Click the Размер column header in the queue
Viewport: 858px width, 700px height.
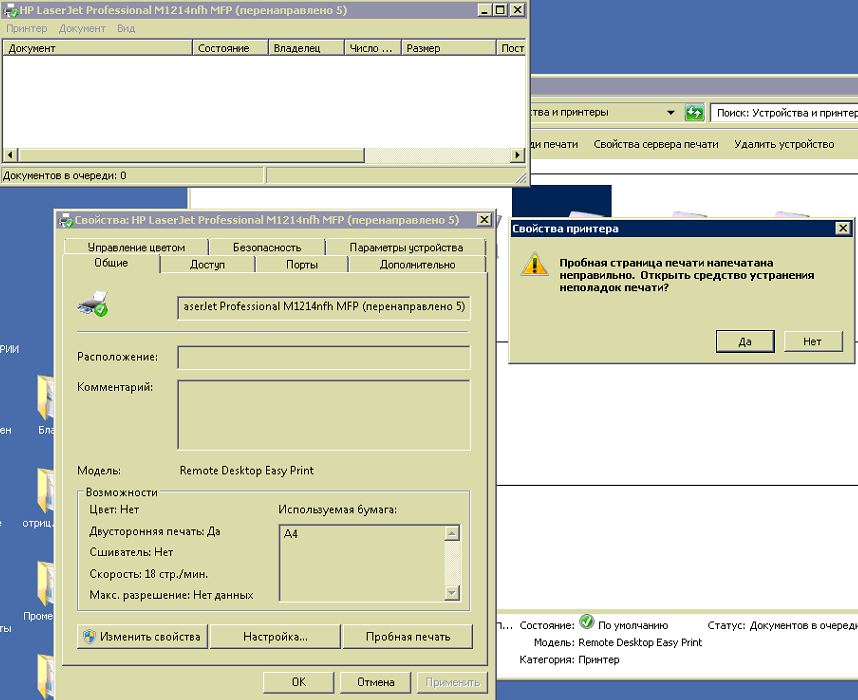pos(448,48)
